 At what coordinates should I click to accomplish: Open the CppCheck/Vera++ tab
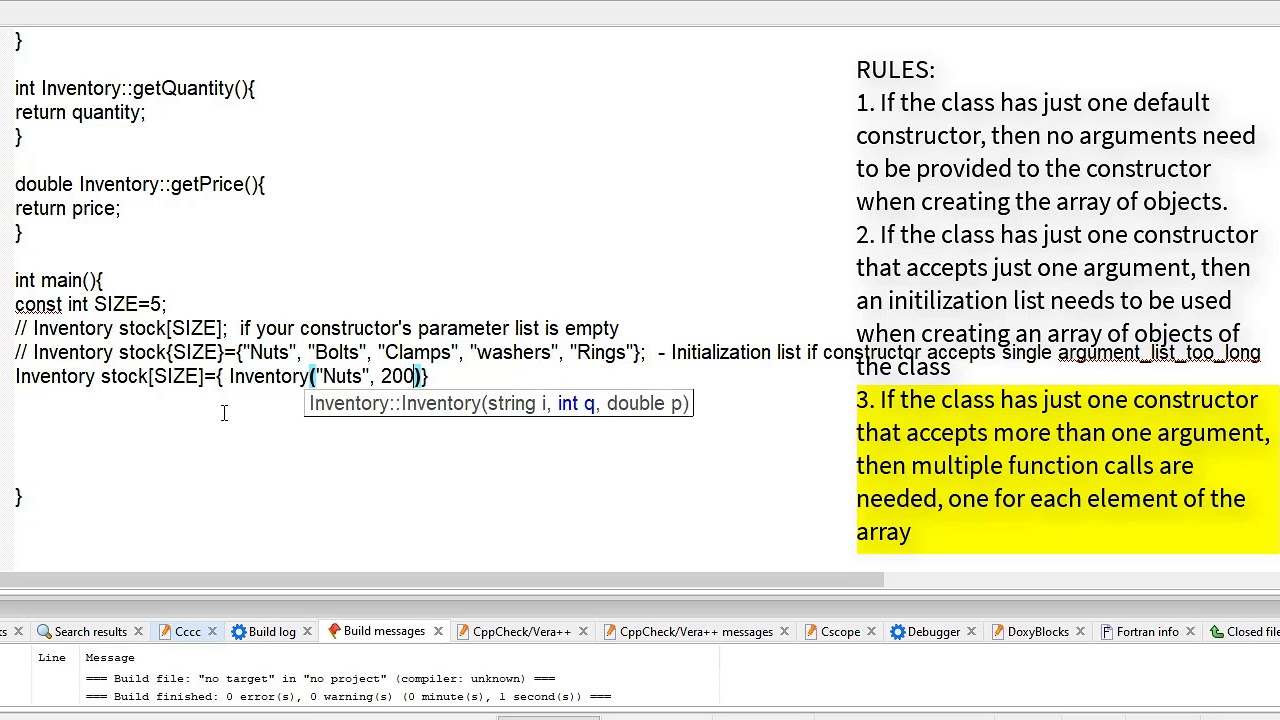click(521, 632)
